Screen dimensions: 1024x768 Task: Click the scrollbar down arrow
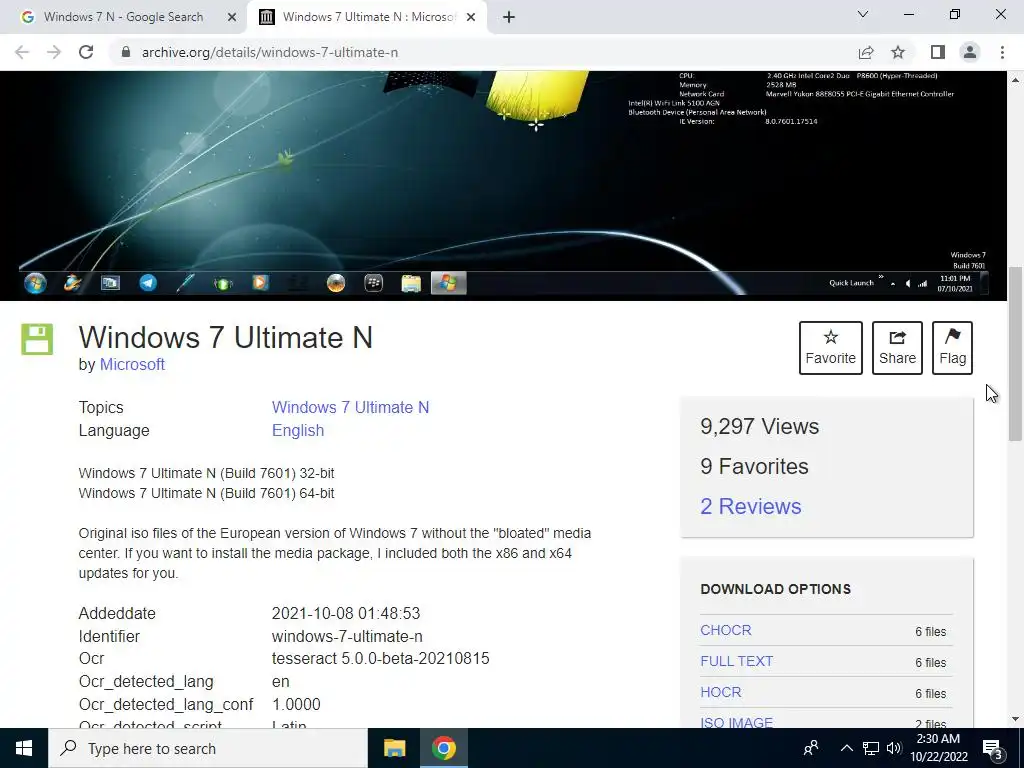[1015, 719]
